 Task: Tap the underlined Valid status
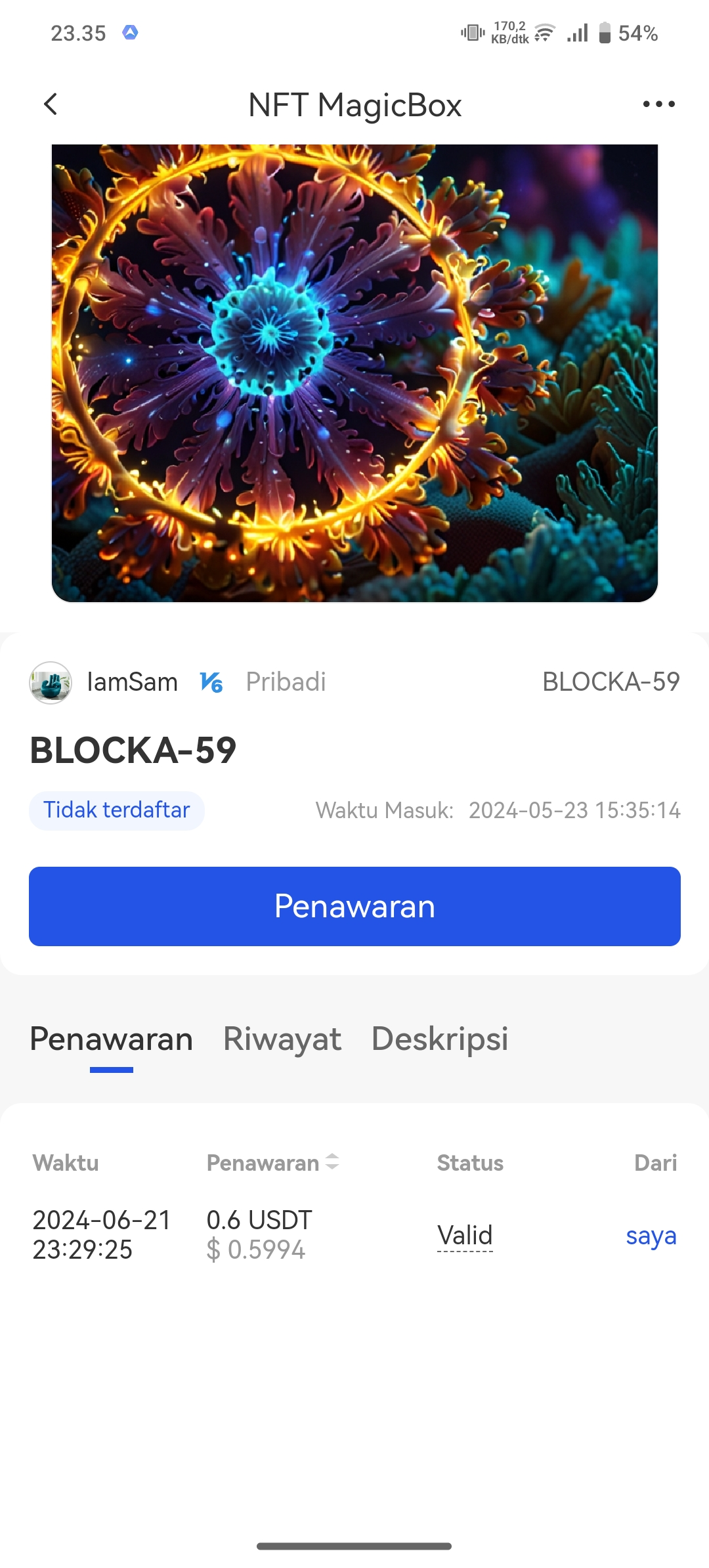tap(465, 1235)
